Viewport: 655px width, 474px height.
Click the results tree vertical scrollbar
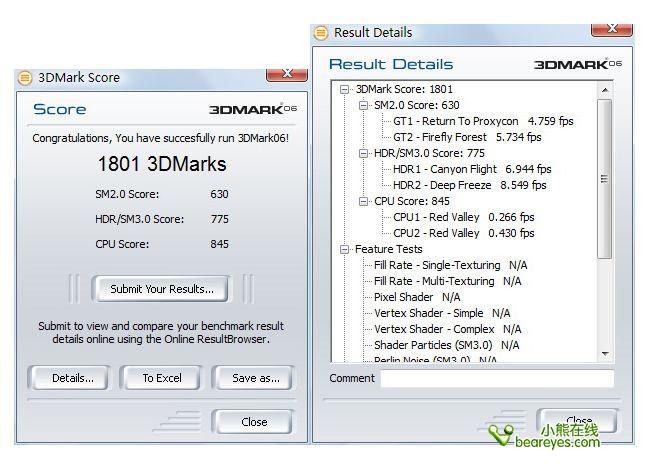pyautogui.click(x=604, y=180)
